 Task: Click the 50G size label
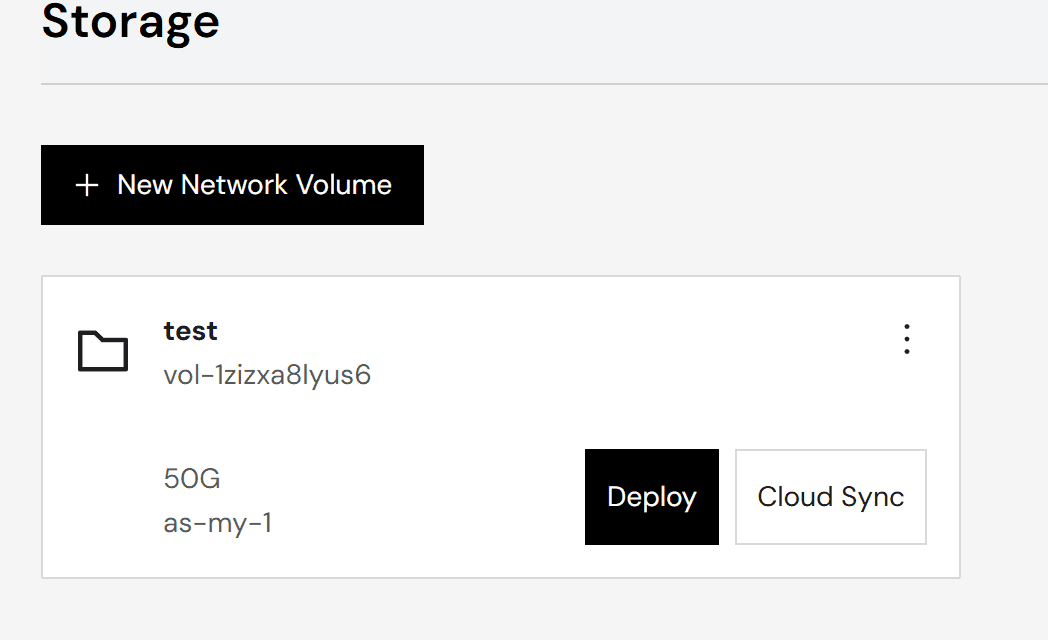click(192, 479)
